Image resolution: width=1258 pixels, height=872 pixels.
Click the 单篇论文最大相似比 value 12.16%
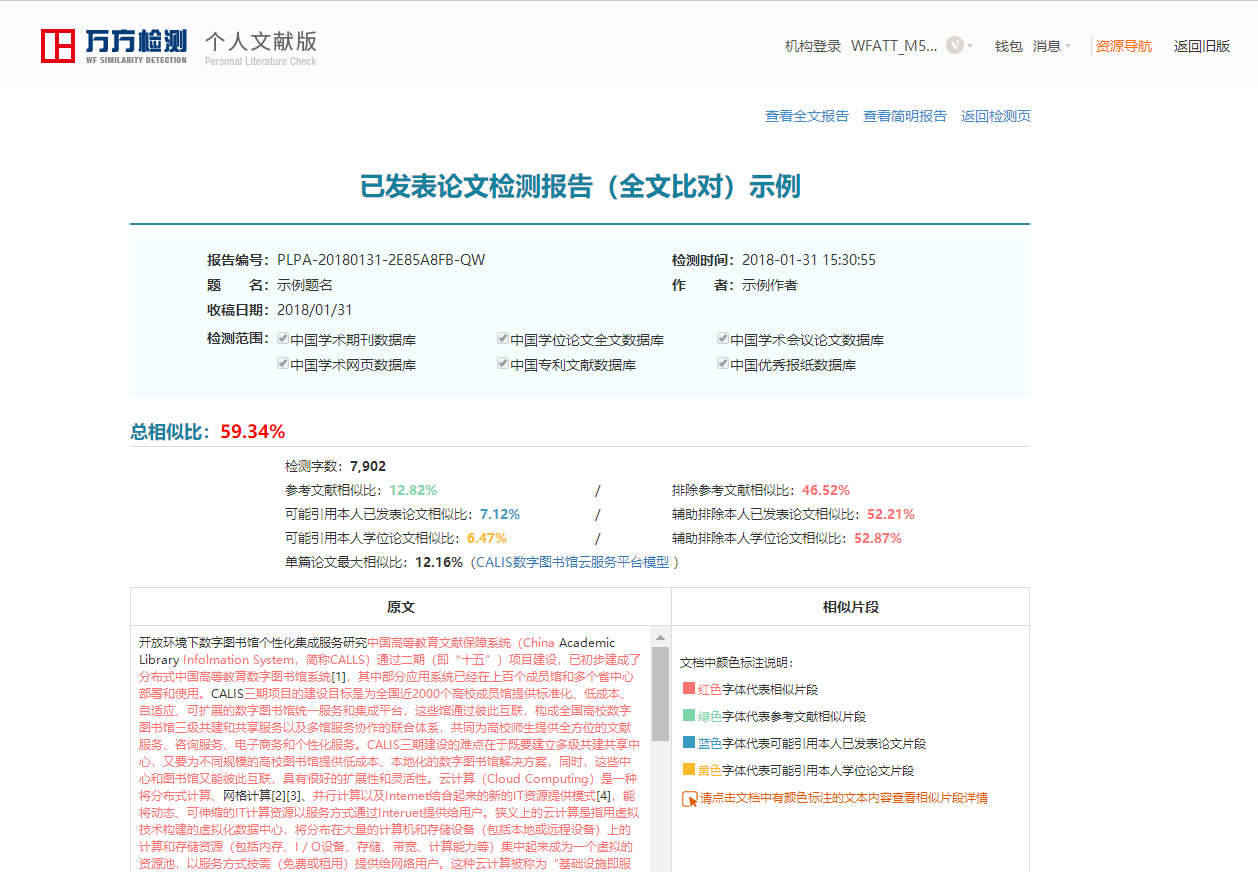439,562
